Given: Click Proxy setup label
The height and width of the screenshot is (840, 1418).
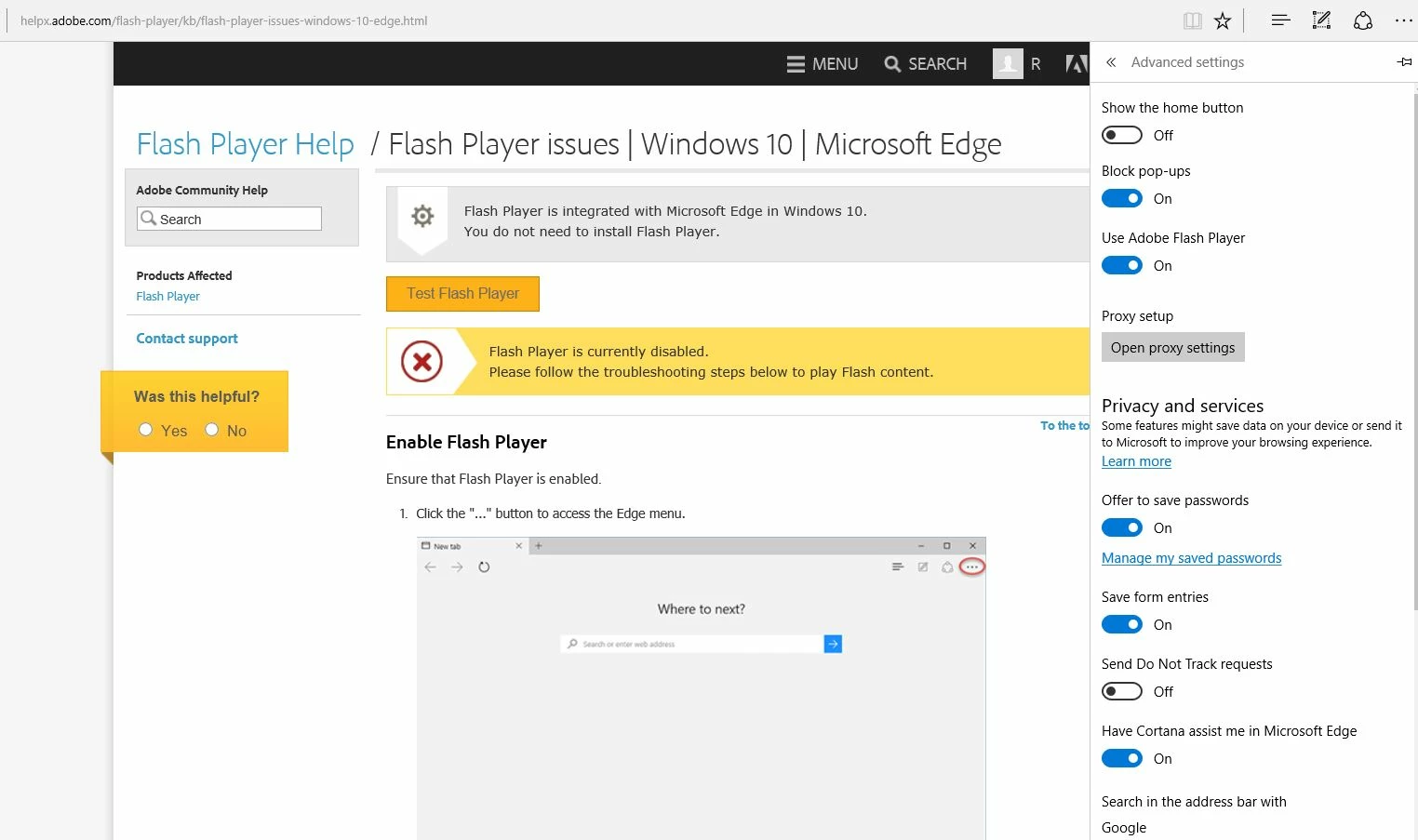Looking at the screenshot, I should pyautogui.click(x=1137, y=316).
